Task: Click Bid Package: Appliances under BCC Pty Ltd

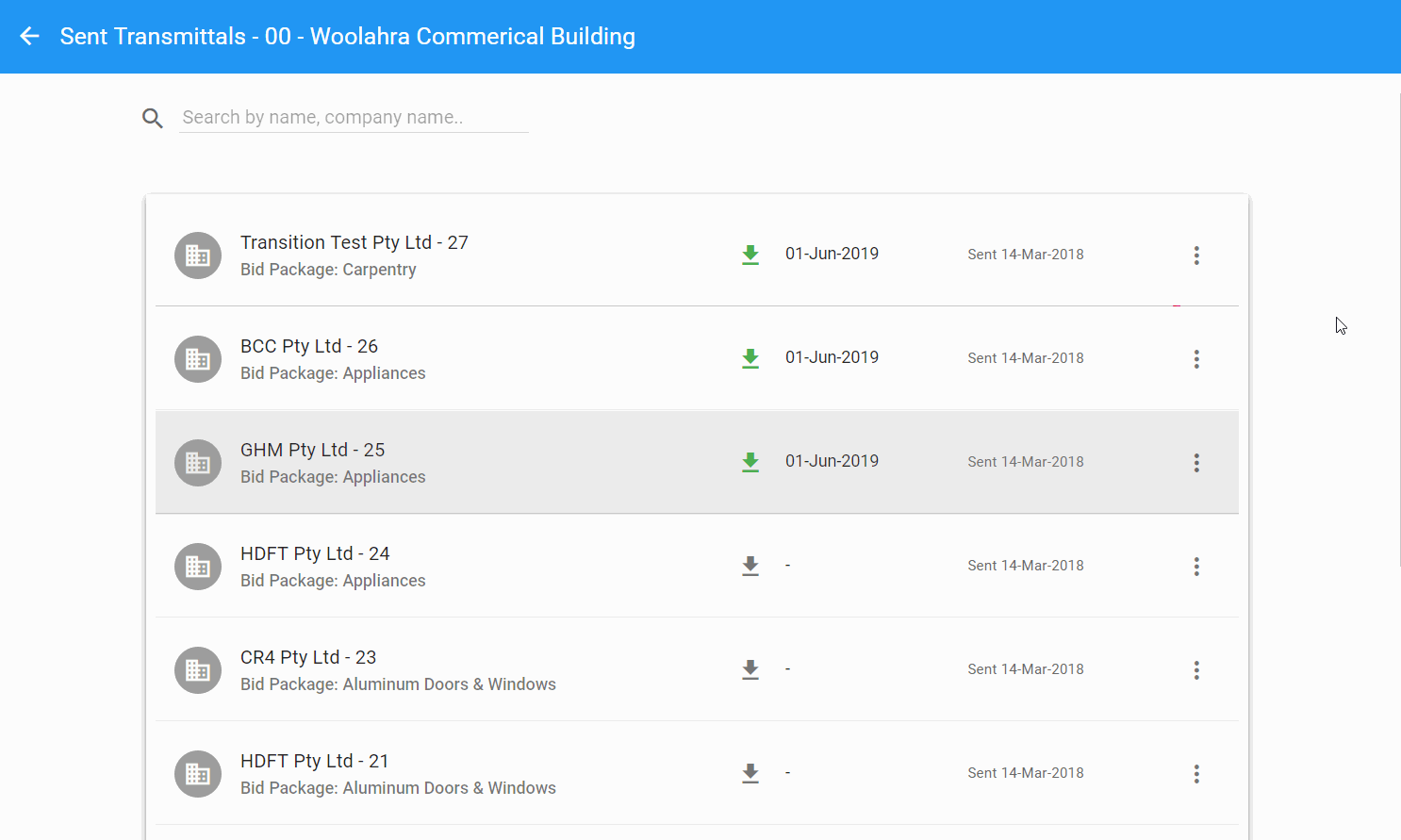Action: [x=333, y=373]
